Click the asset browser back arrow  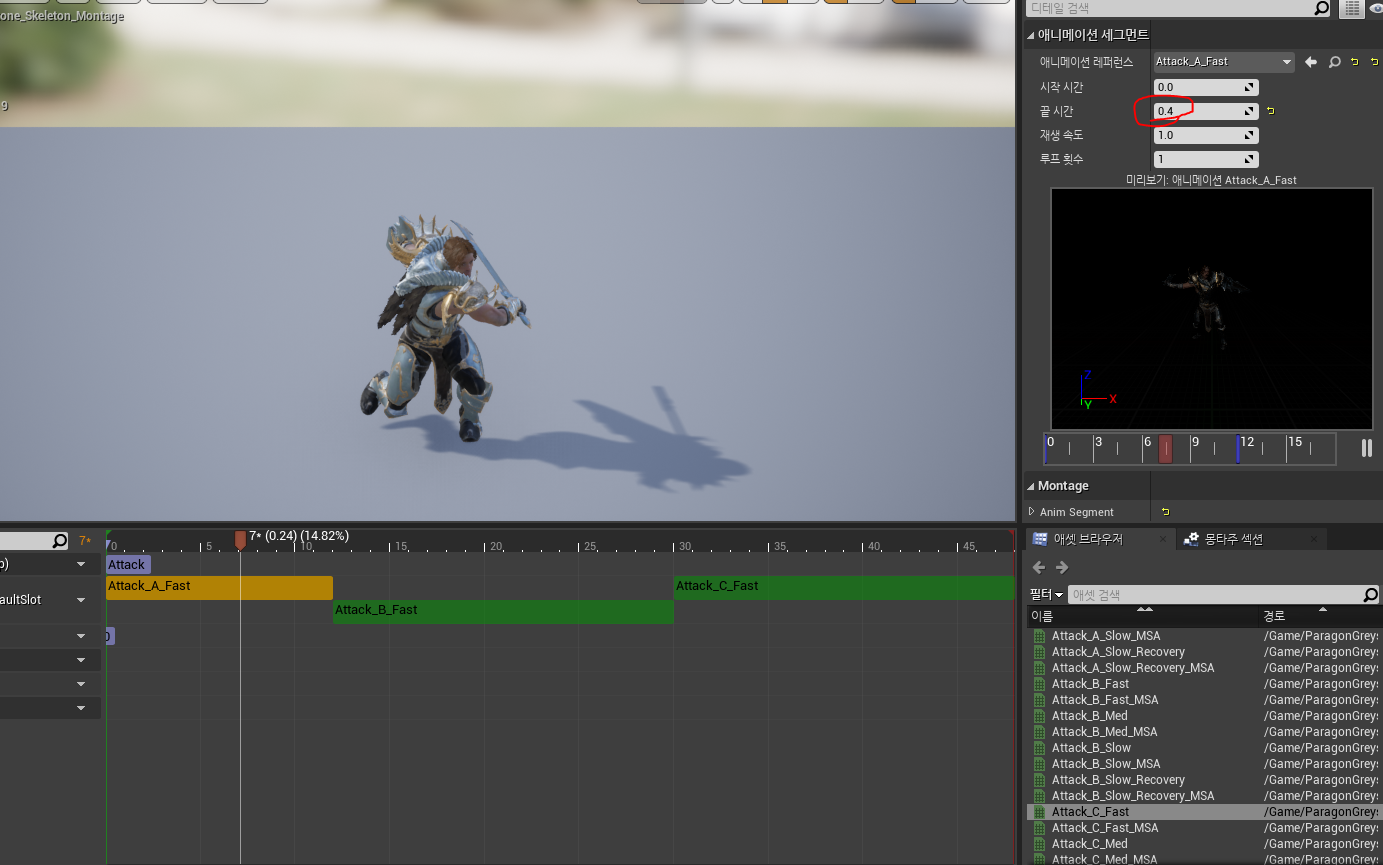(1038, 568)
